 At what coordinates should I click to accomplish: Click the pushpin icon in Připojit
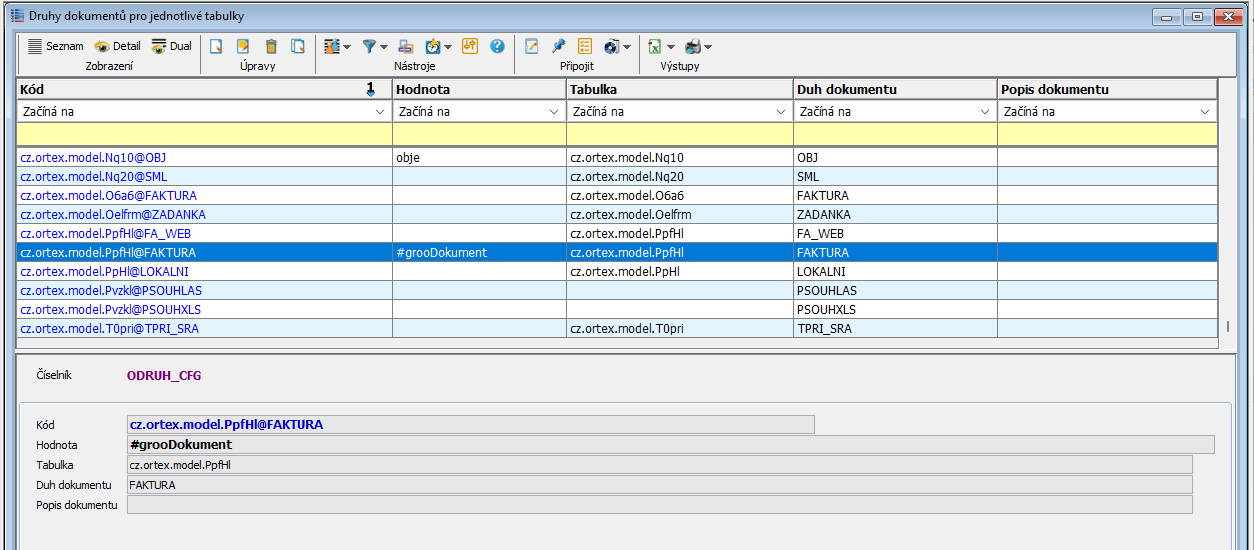click(x=558, y=46)
